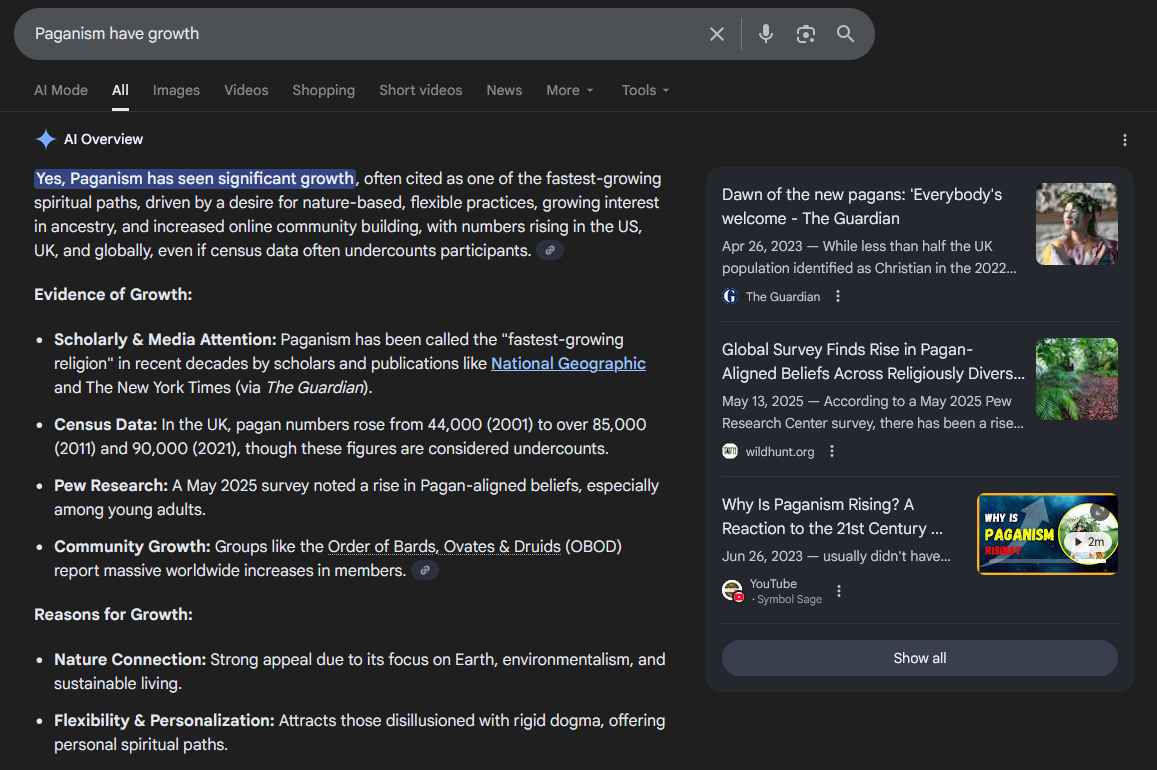Open the News tab
The width and height of the screenshot is (1157, 770).
[504, 90]
